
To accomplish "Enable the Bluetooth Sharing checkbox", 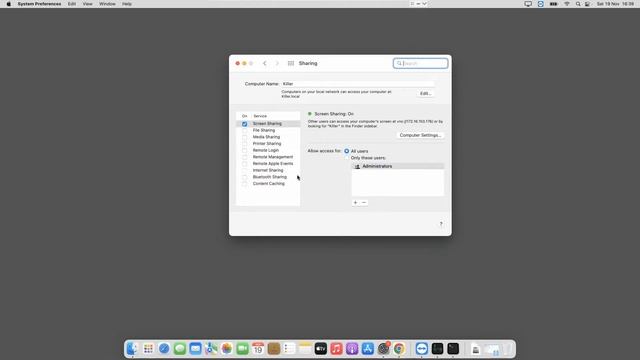I will pyautogui.click(x=244, y=177).
